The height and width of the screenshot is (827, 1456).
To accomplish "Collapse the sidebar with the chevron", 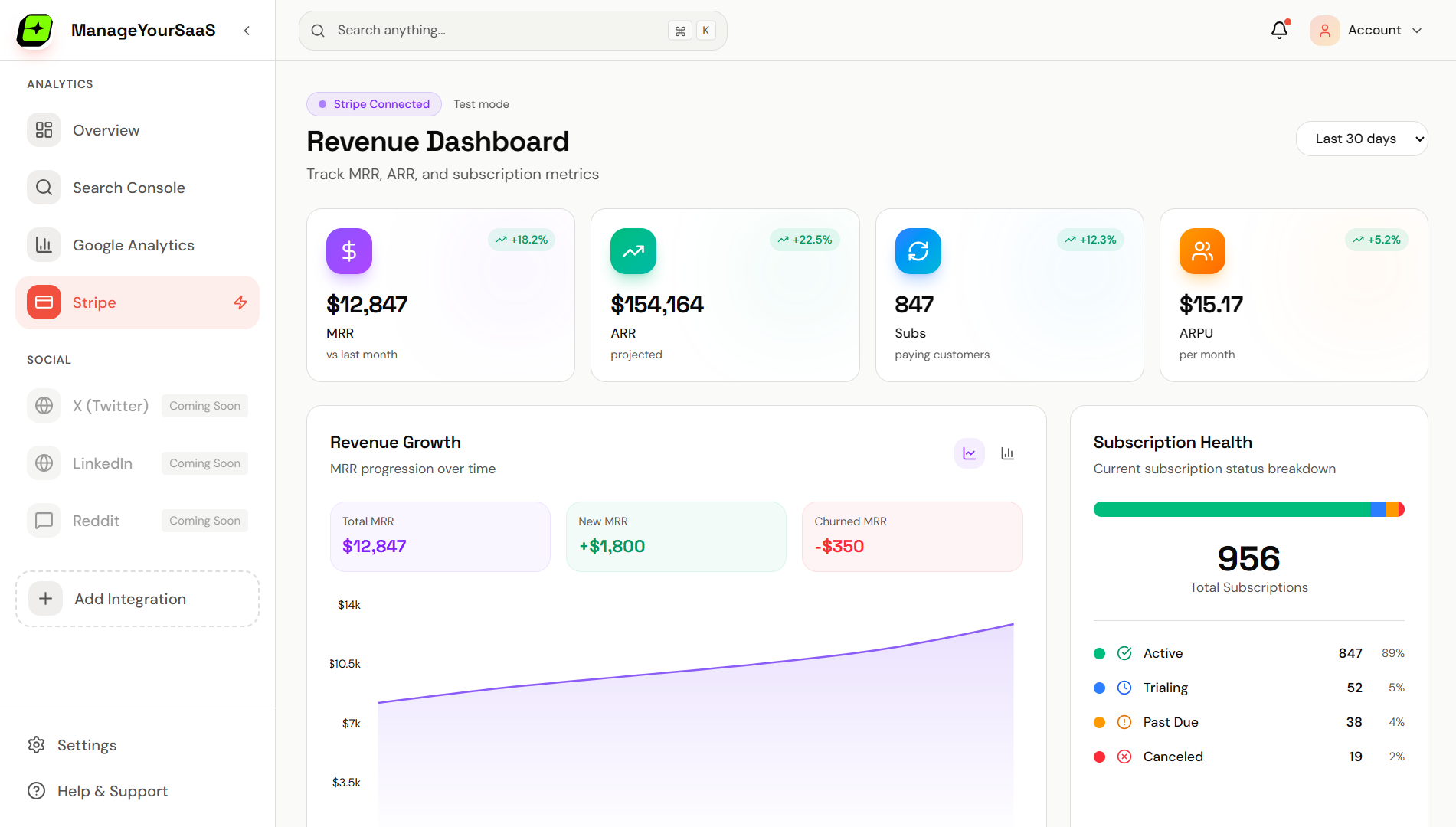I will click(x=247, y=31).
